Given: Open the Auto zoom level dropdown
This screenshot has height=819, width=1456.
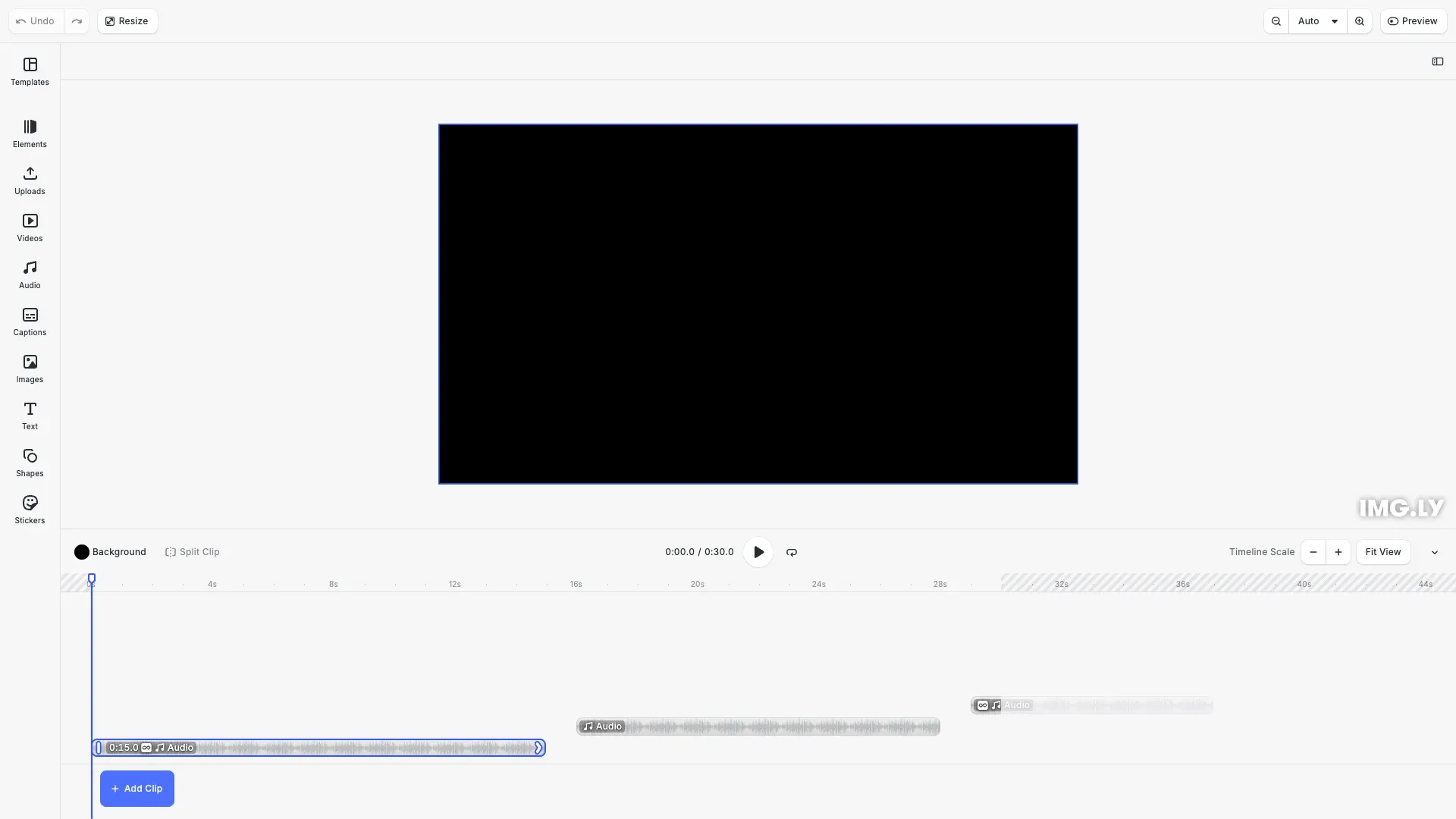Looking at the screenshot, I should click(x=1318, y=20).
